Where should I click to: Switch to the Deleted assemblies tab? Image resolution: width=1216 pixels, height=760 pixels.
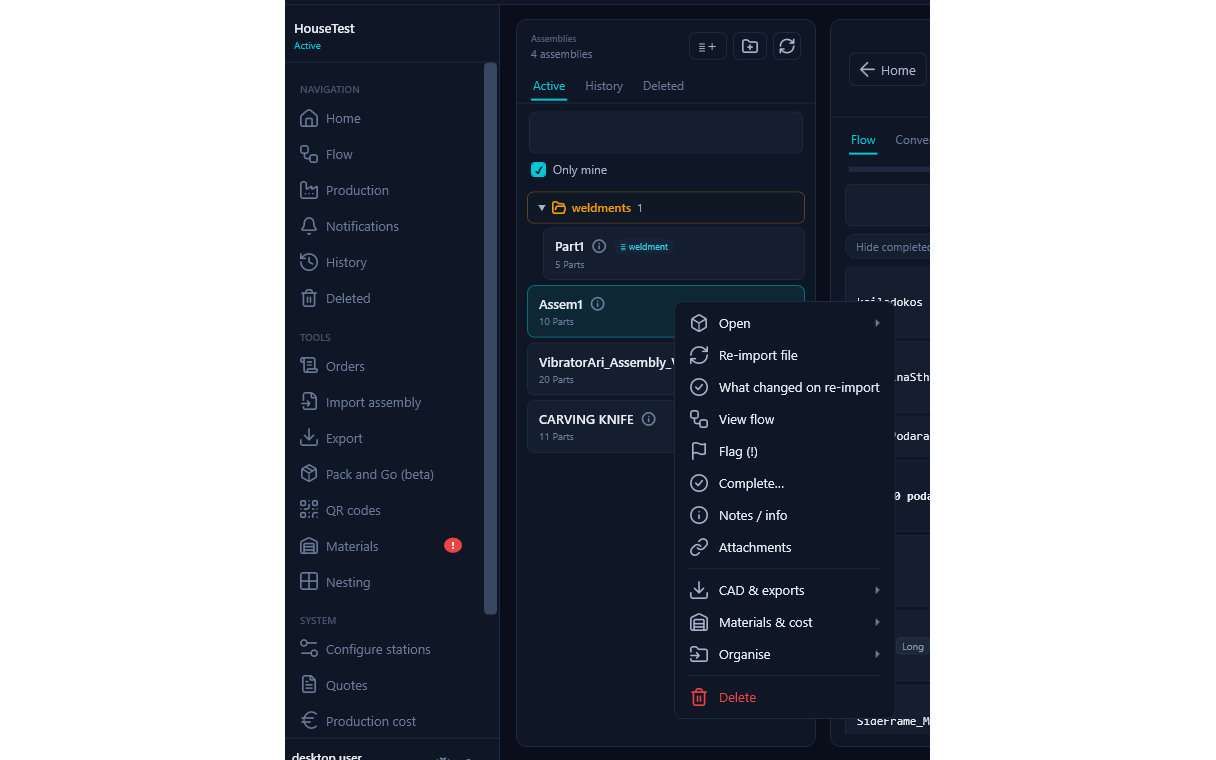pos(663,86)
